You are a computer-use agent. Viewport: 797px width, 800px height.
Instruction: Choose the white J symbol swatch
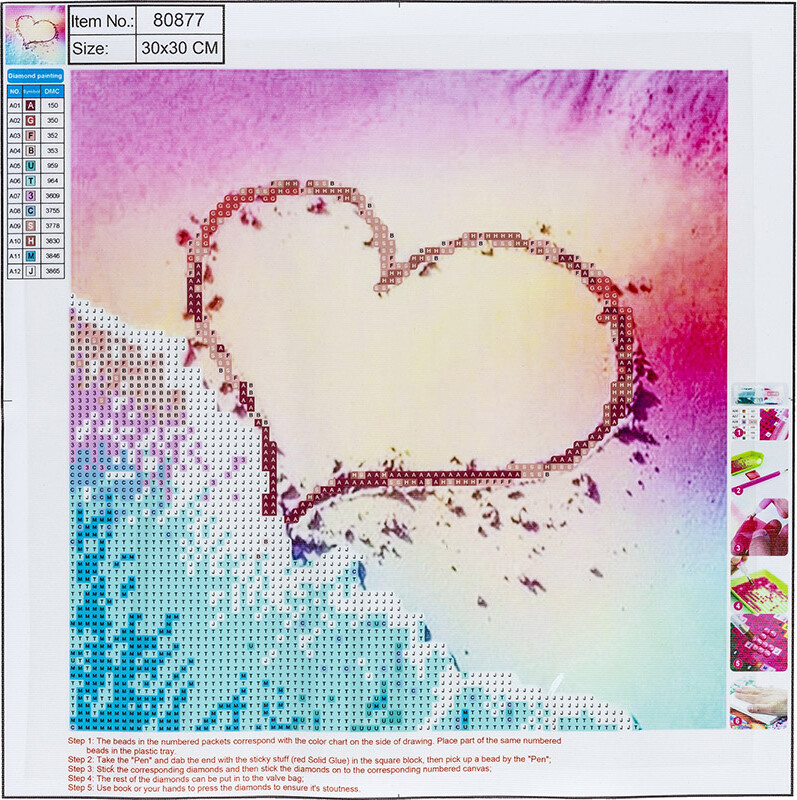pos(31,270)
